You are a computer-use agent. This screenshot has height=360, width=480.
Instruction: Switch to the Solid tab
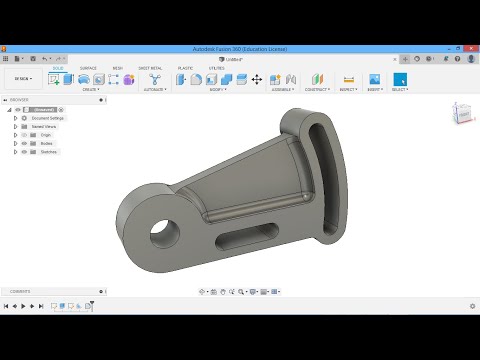(58, 68)
